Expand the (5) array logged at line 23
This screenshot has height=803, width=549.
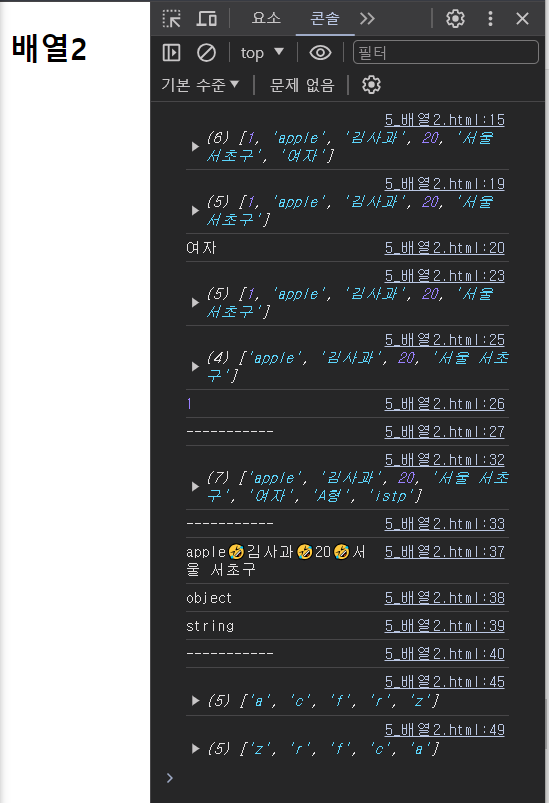tap(195, 303)
